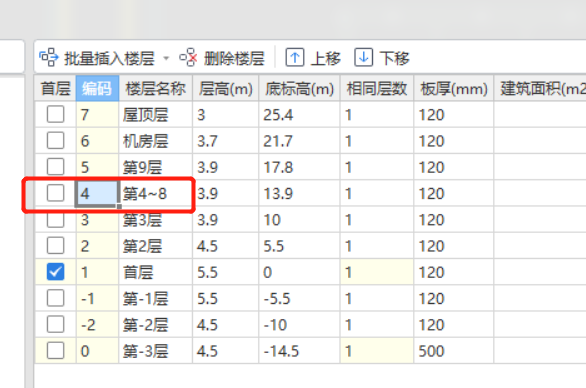Check the 首层 box for 第-1层

pyautogui.click(x=55, y=298)
